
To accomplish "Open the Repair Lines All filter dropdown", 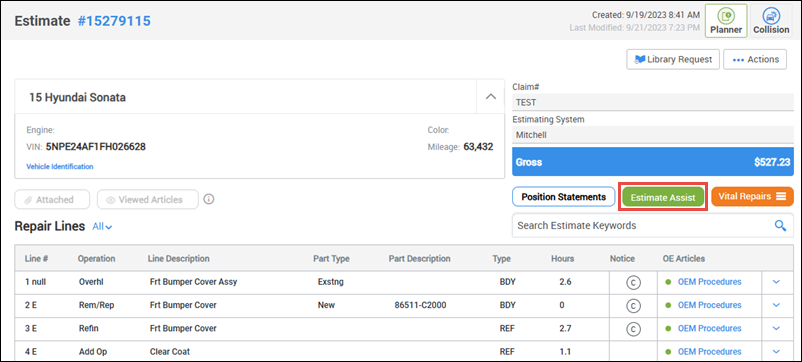I will point(102,227).
